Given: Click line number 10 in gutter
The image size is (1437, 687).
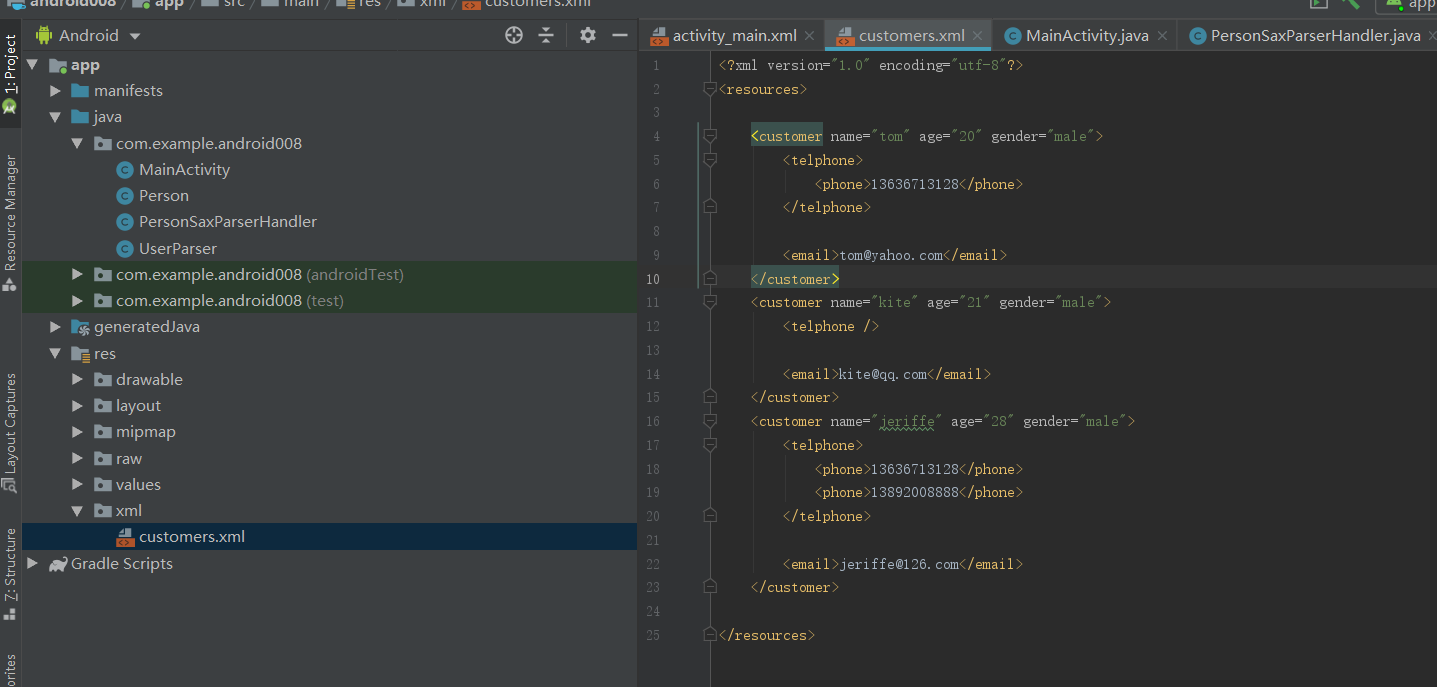Looking at the screenshot, I should click(x=652, y=279).
